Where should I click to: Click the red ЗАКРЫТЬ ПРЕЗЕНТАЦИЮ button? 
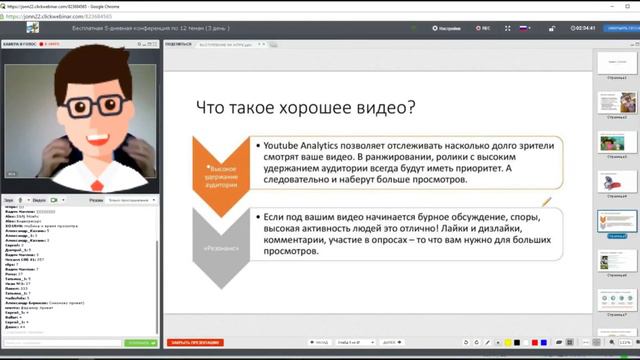click(x=195, y=342)
